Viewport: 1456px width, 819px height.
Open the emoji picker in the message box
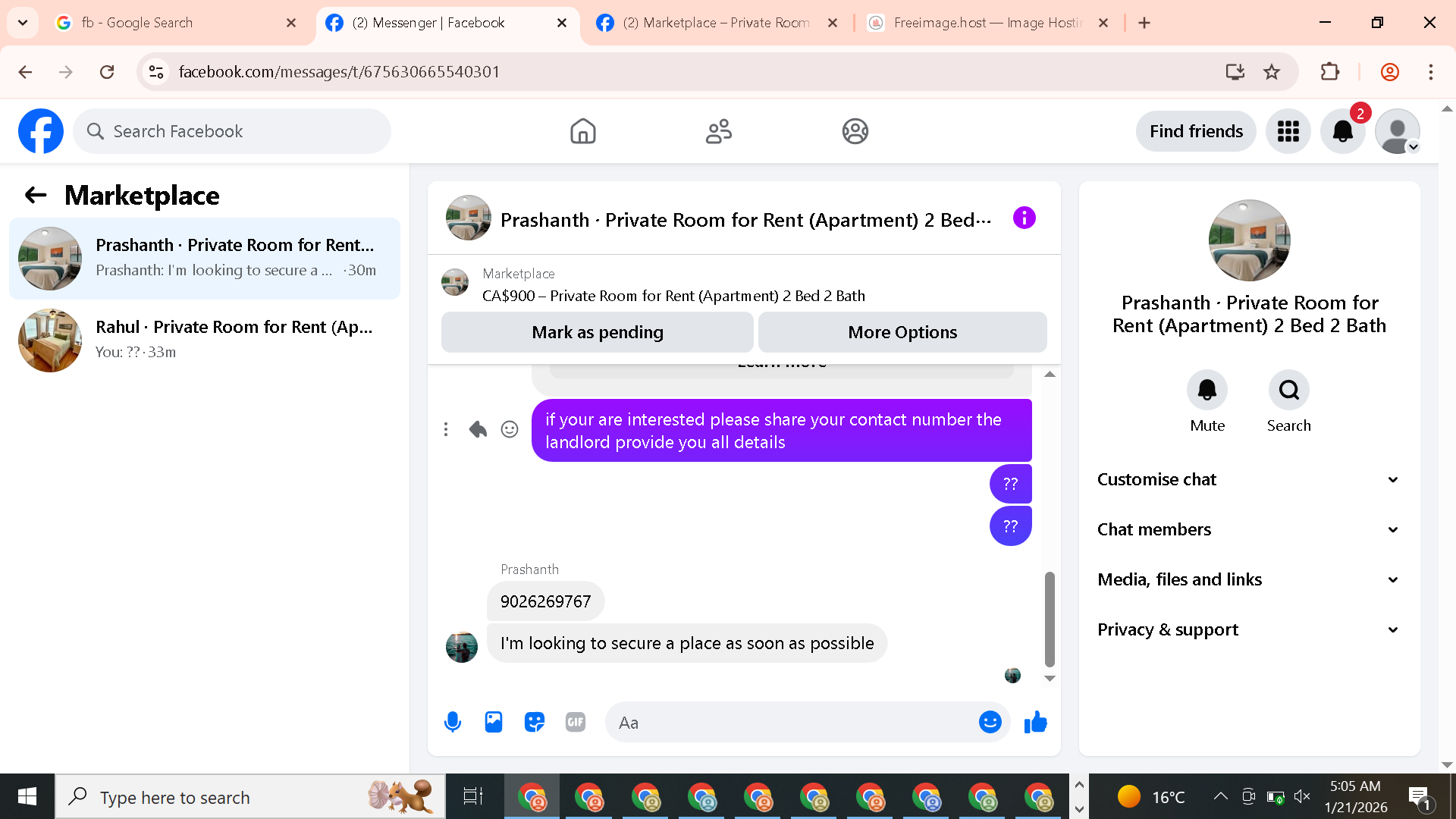click(990, 722)
